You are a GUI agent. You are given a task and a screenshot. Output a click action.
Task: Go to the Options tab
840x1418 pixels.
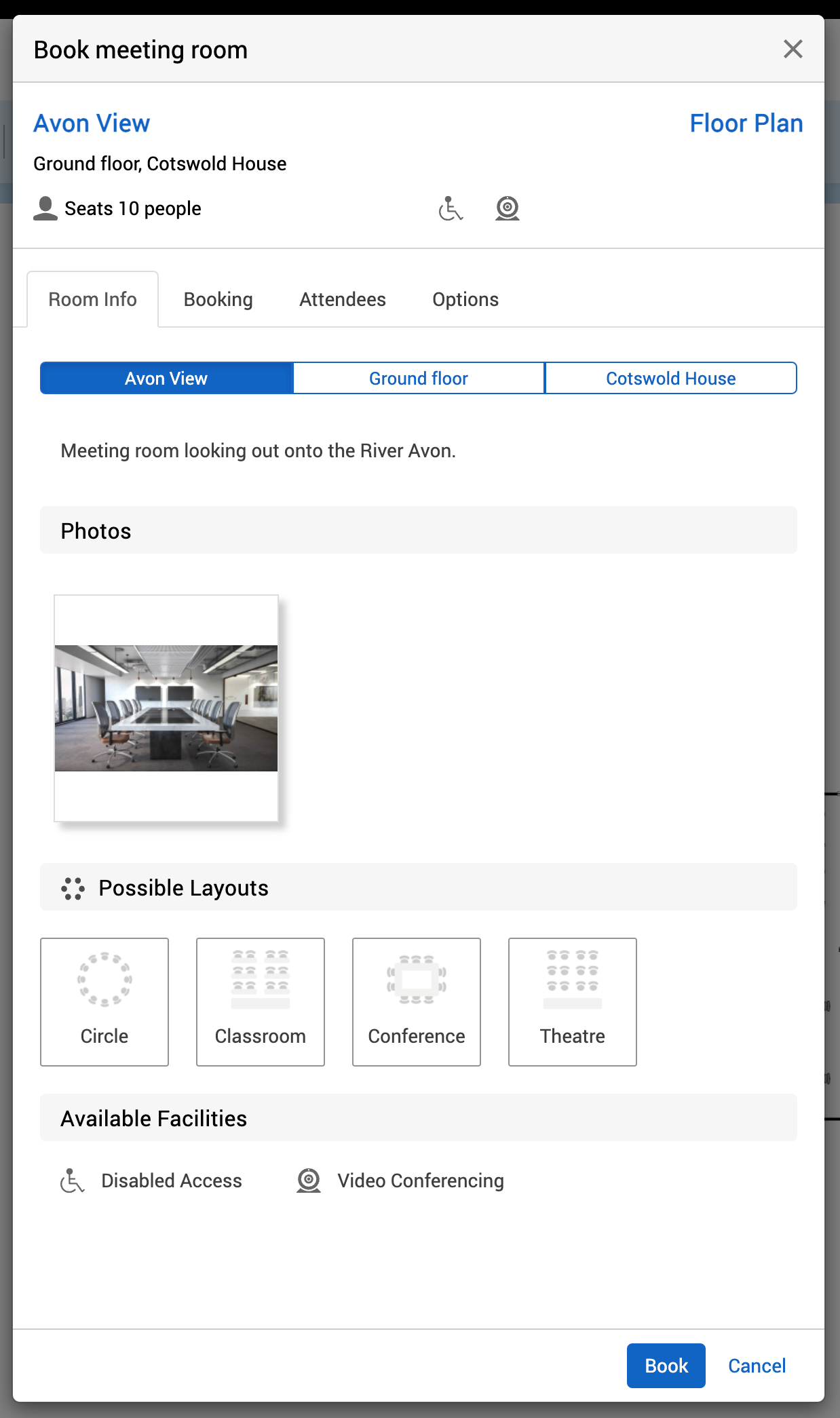tap(465, 299)
